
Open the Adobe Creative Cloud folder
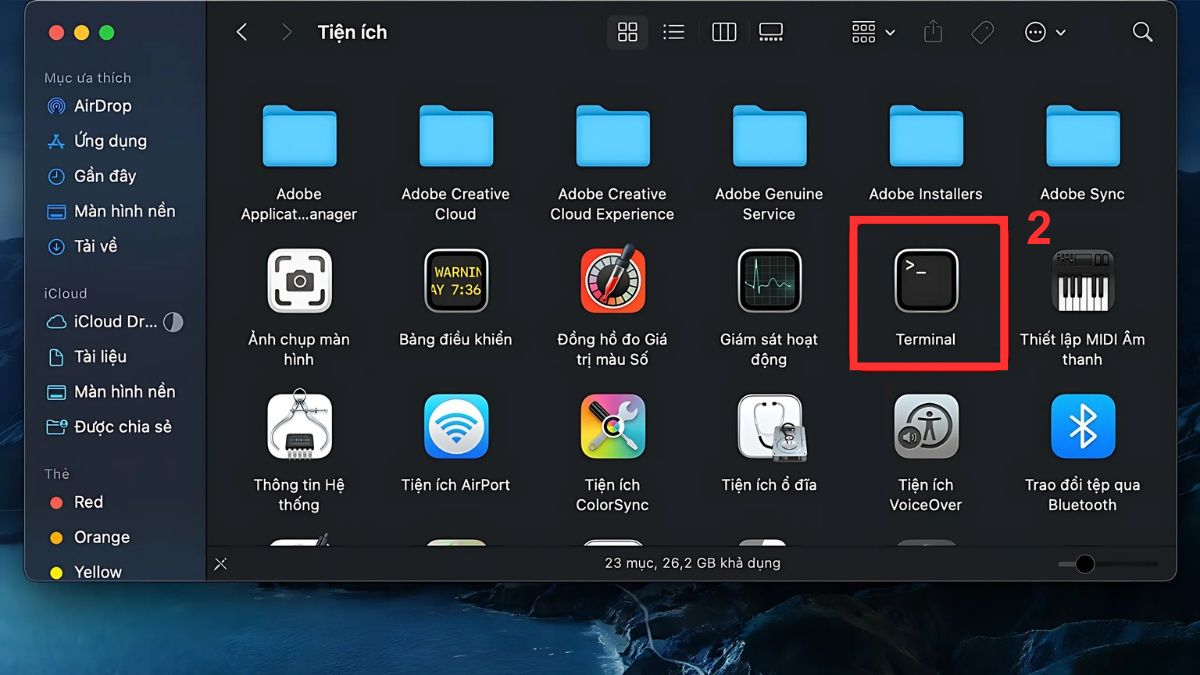point(455,135)
